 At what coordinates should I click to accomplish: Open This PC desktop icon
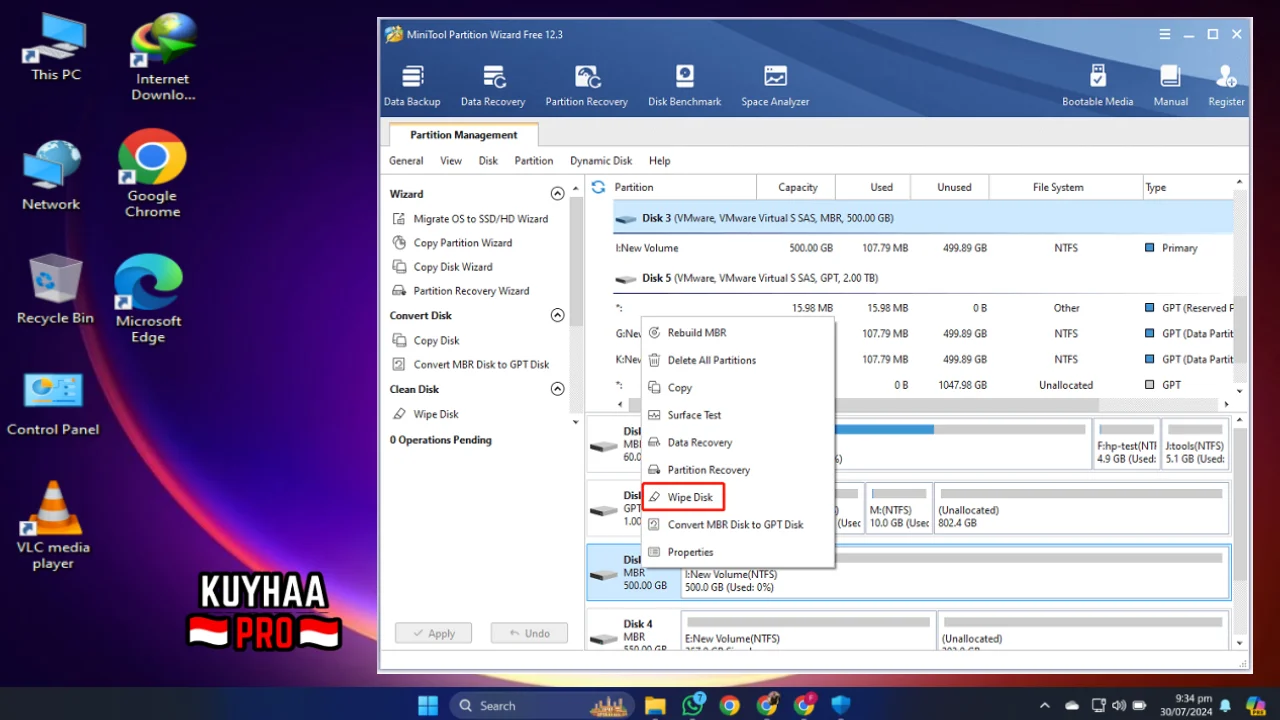tap(56, 47)
